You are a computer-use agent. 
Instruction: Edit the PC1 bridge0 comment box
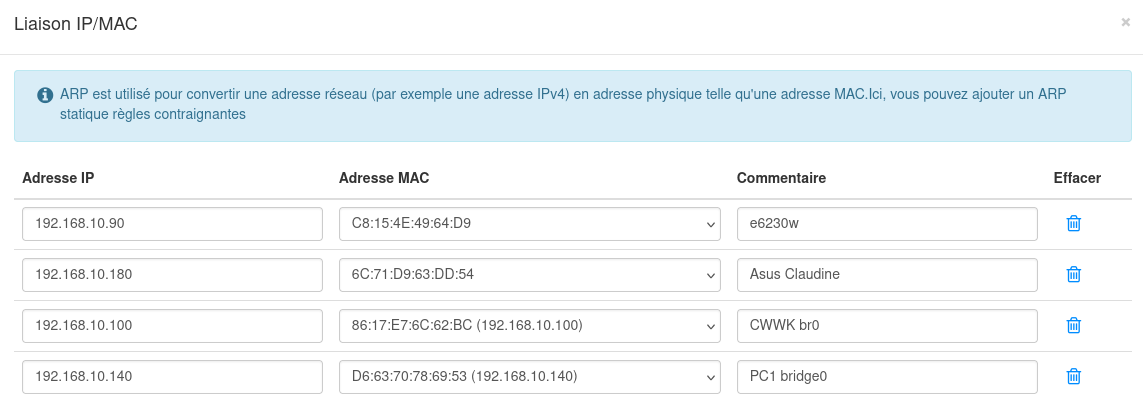tap(886, 377)
